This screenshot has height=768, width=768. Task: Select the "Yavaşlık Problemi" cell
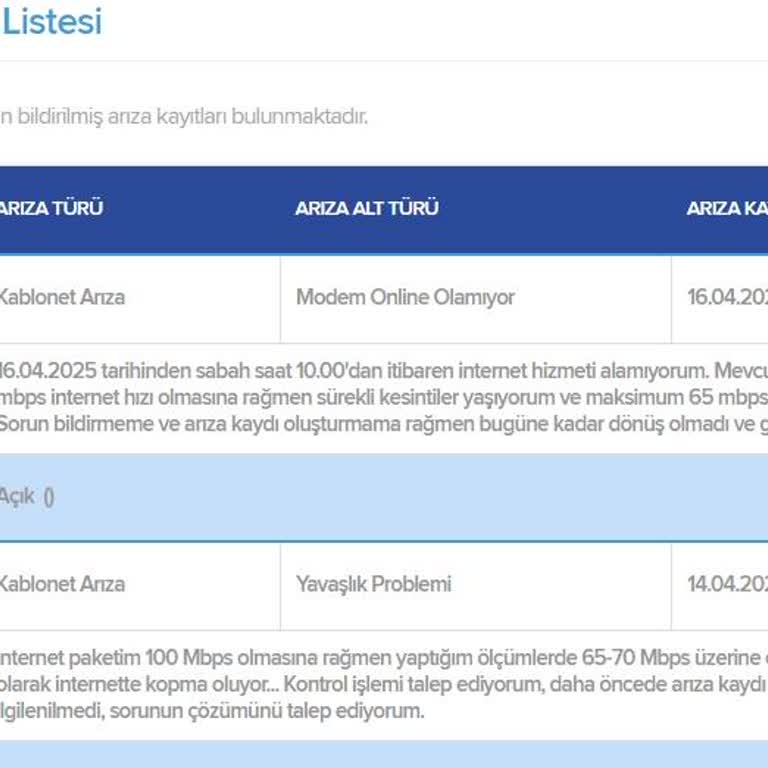373,584
